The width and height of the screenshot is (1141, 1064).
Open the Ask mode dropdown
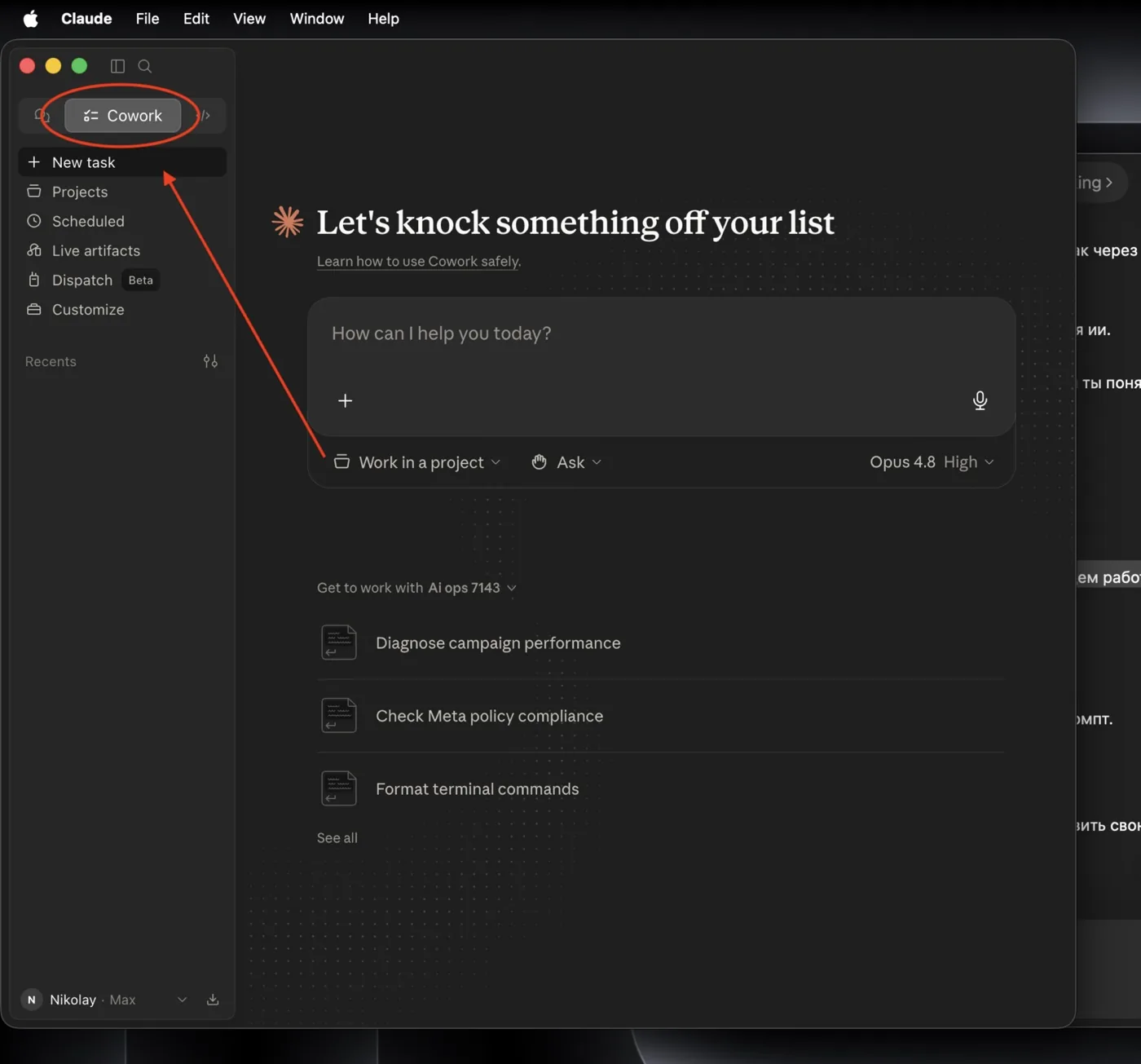click(x=566, y=462)
